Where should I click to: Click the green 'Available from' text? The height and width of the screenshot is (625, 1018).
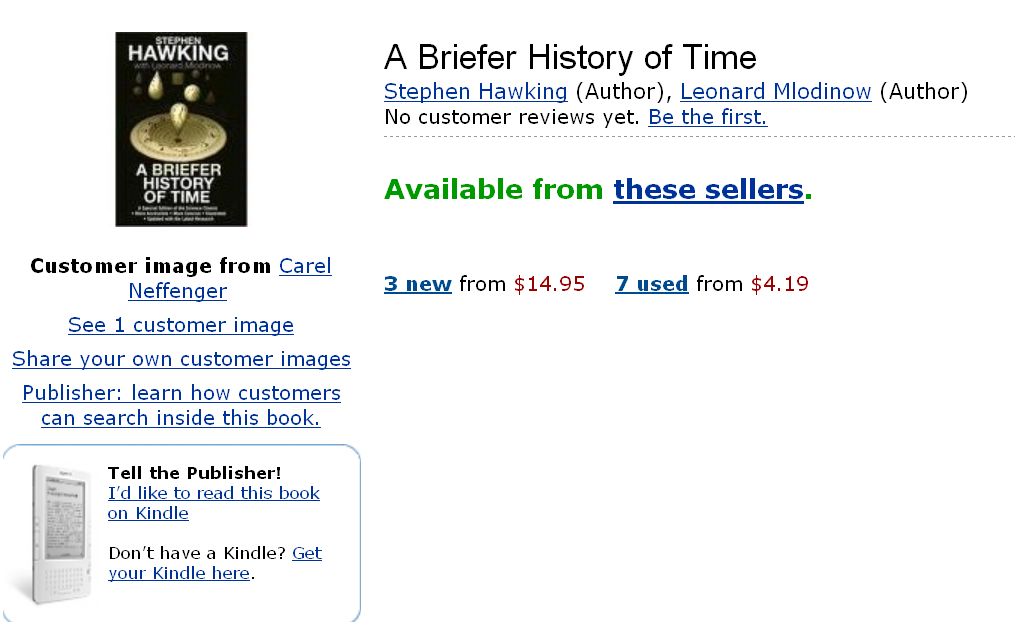coord(493,189)
